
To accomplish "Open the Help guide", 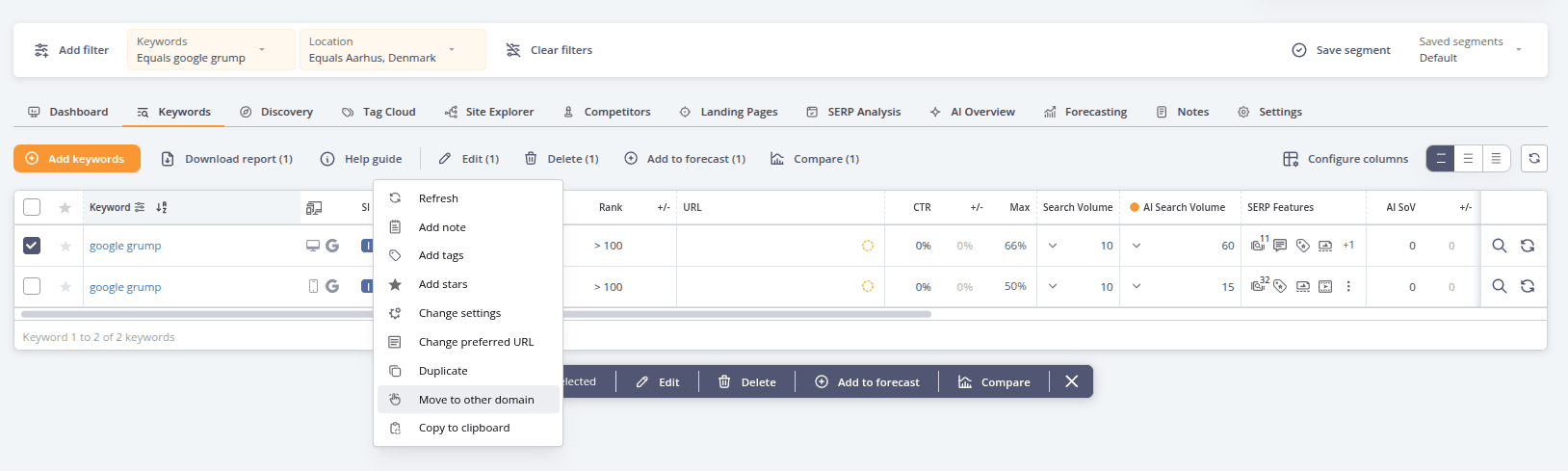I will click(361, 159).
